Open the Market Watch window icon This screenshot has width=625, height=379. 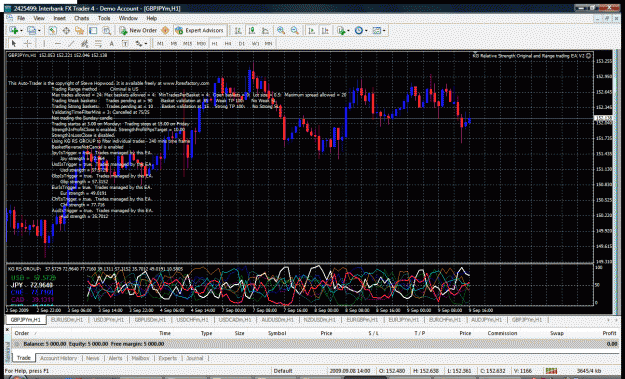[x=53, y=31]
